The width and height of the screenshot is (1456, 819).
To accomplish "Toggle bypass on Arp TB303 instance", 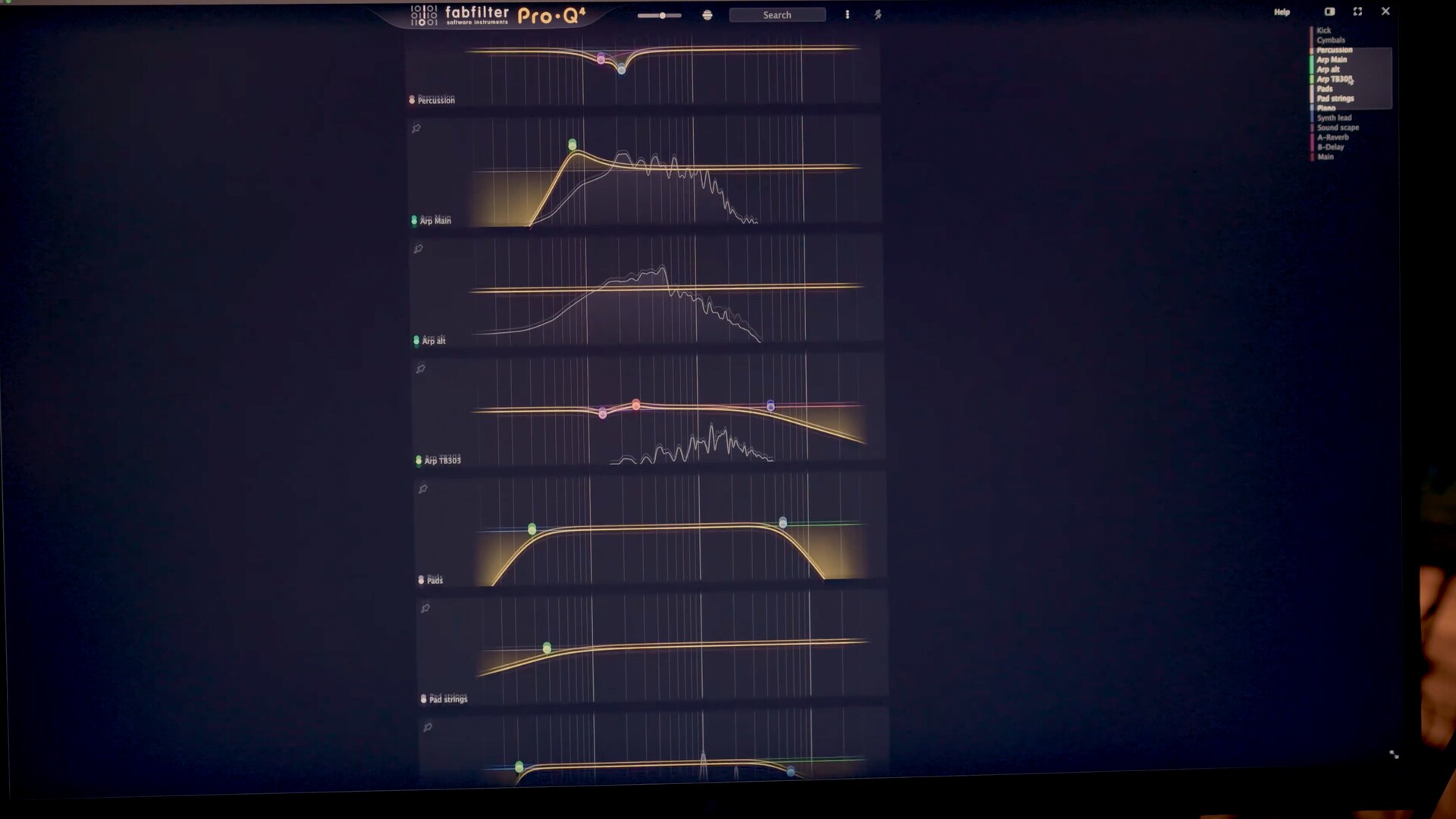I will [x=419, y=460].
